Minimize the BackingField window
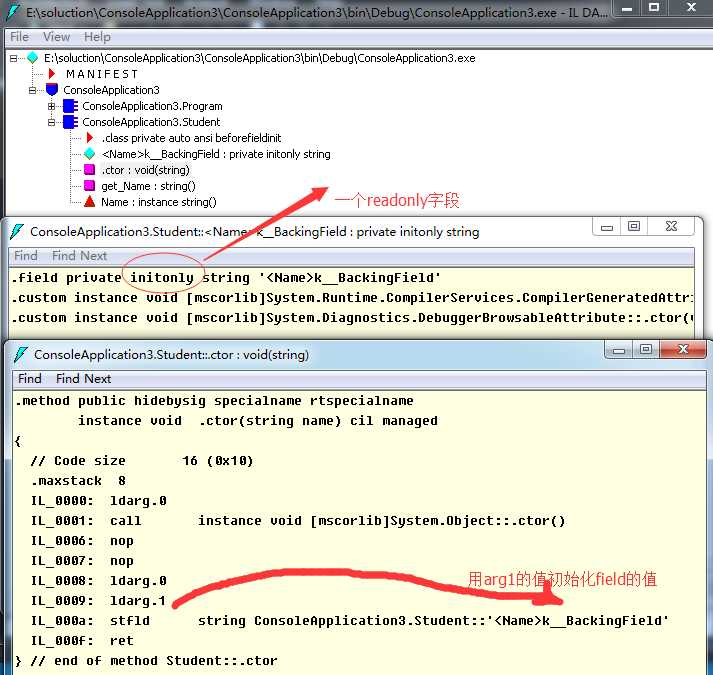 coord(607,227)
